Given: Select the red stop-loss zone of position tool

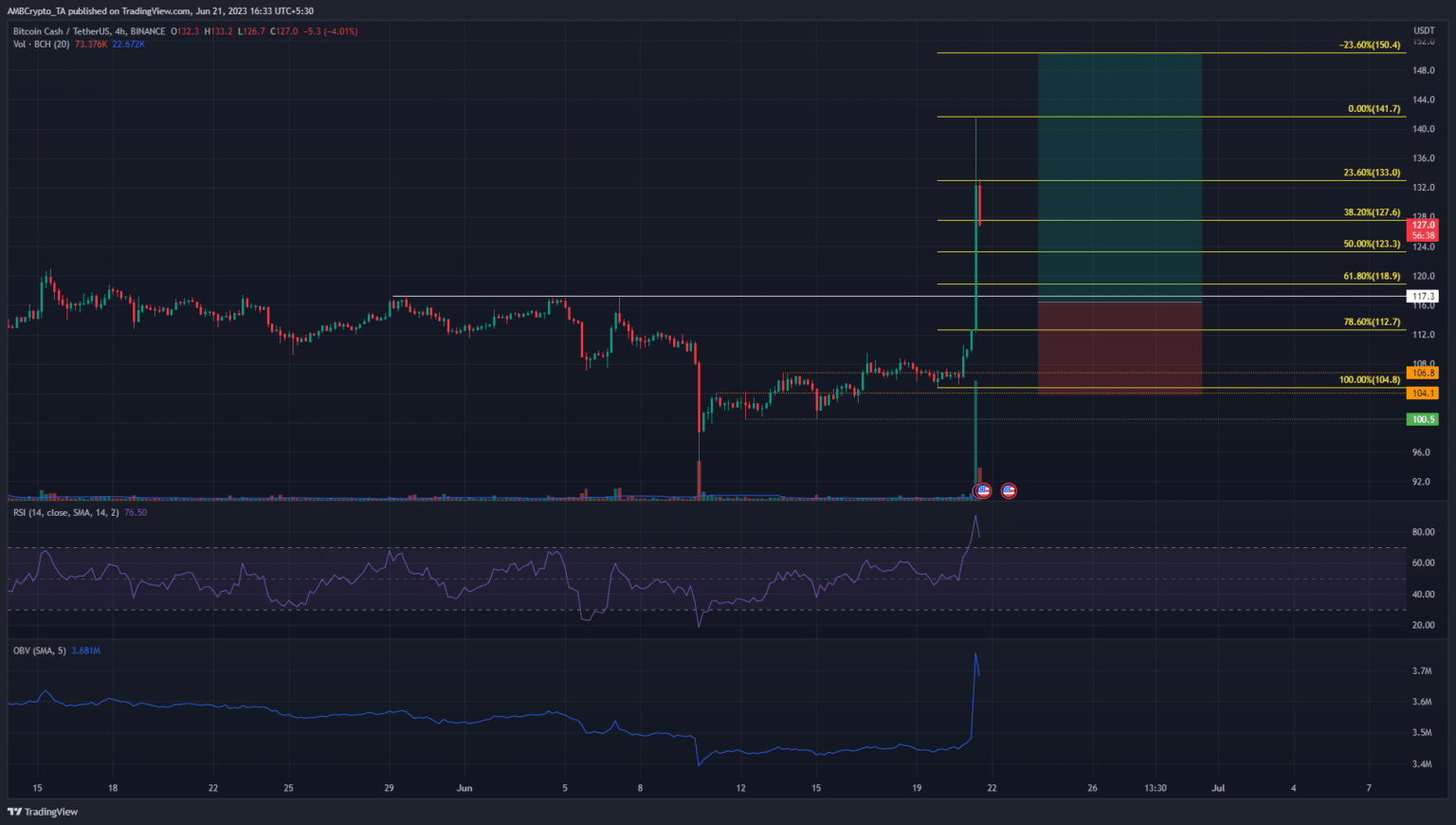Looking at the screenshot, I should [1119, 347].
